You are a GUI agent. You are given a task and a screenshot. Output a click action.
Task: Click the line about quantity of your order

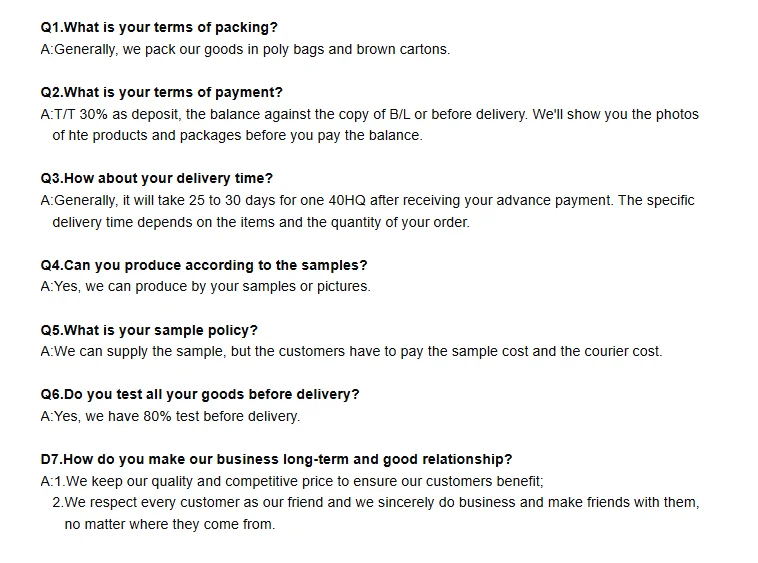point(260,222)
